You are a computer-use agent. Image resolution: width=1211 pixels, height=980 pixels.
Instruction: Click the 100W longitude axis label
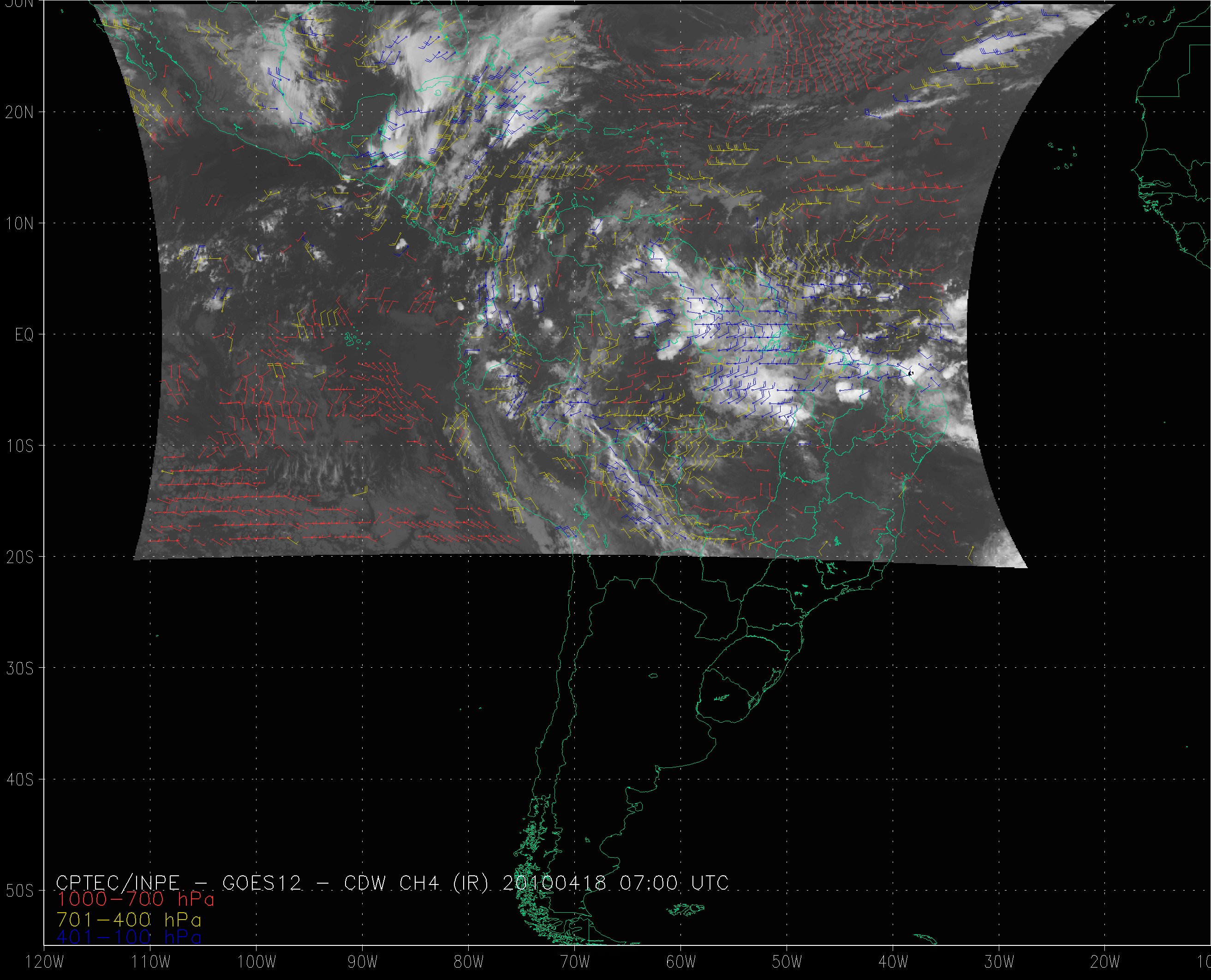click(x=256, y=962)
